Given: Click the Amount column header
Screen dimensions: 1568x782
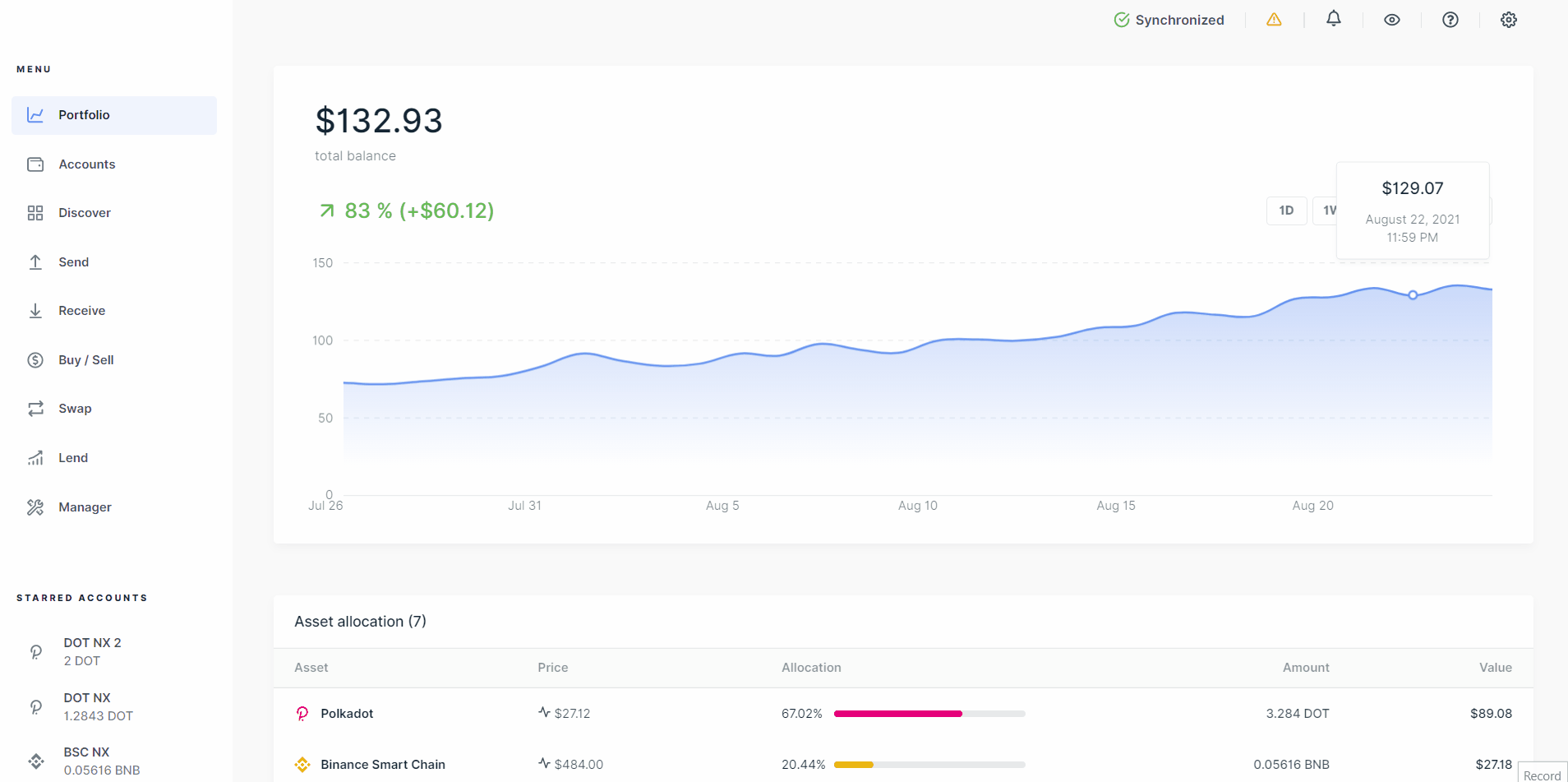Looking at the screenshot, I should 1306,668.
